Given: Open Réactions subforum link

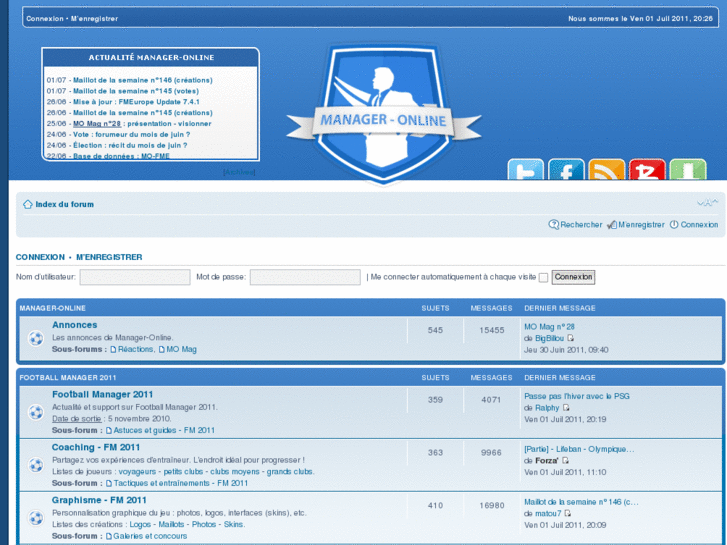Looking at the screenshot, I should 135,349.
